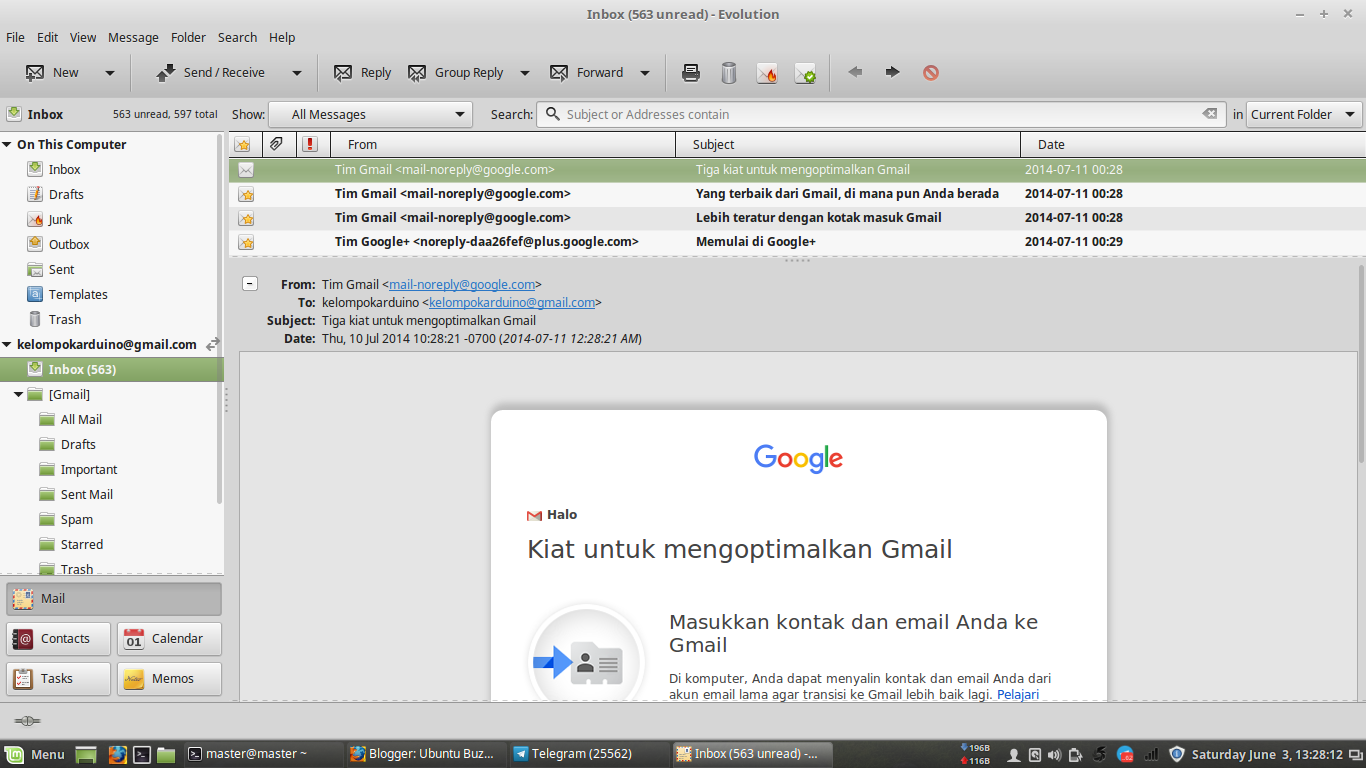Screen dimensions: 1366x768
Task: Select the Templates folder
Action: coord(78,295)
